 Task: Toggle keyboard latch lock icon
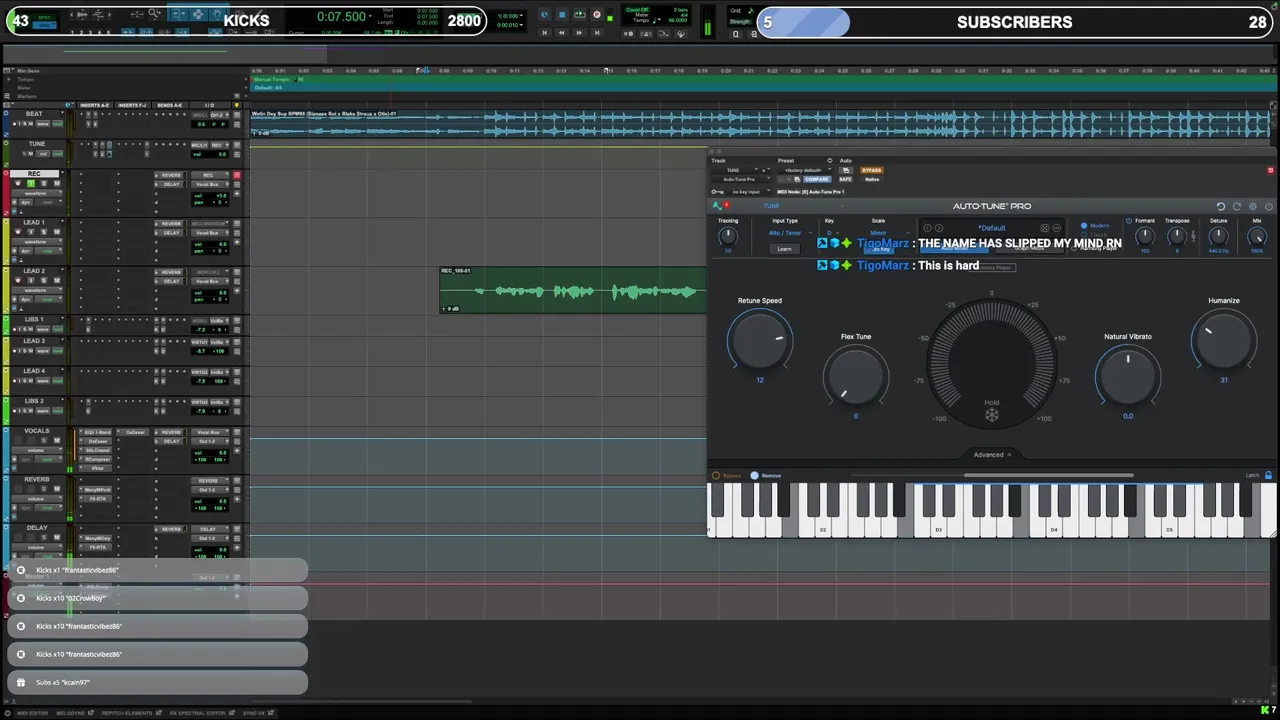coord(1269,475)
